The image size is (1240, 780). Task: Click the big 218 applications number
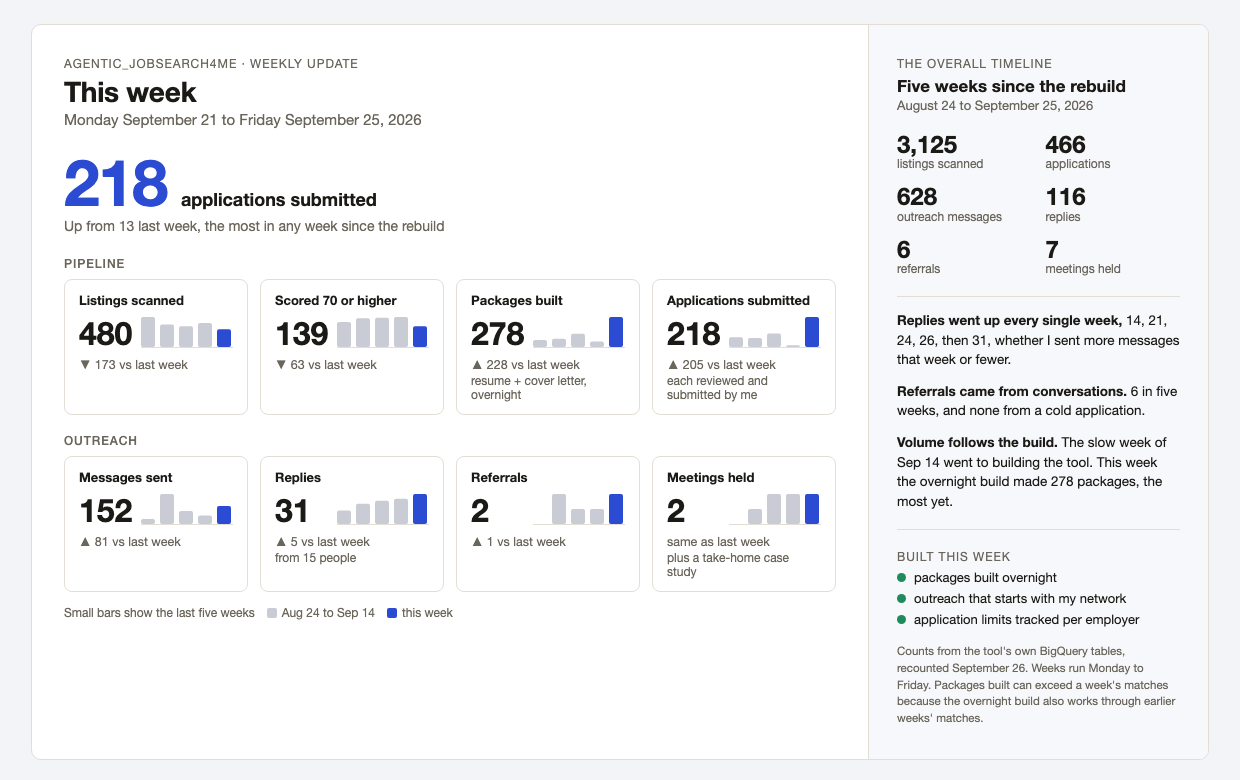[x=116, y=184]
